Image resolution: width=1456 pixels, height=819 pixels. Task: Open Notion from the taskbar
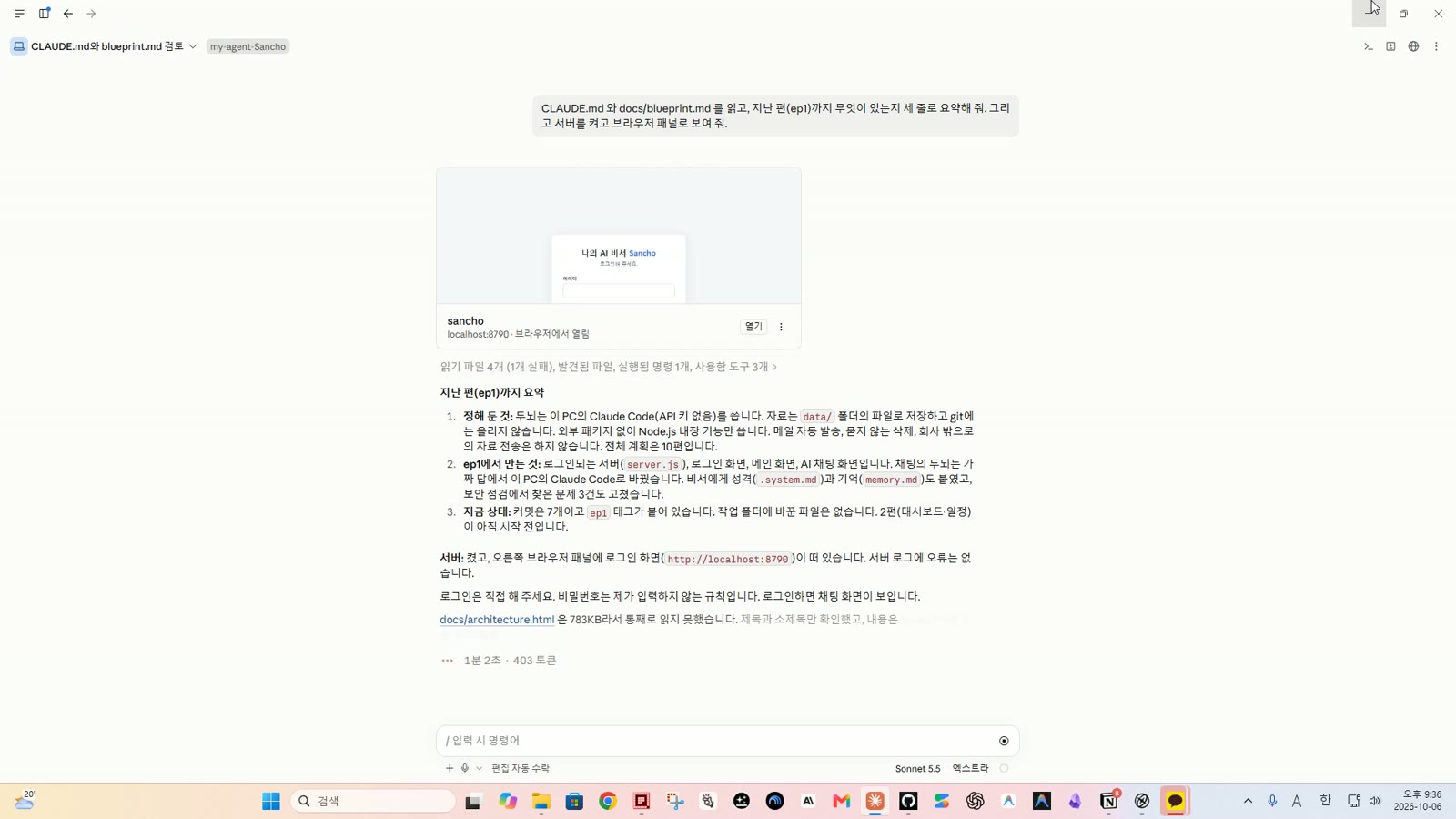point(1108,801)
